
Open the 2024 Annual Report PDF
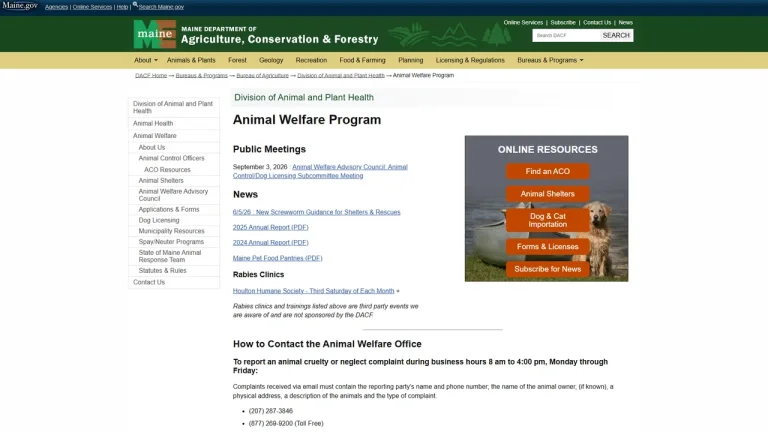click(270, 242)
